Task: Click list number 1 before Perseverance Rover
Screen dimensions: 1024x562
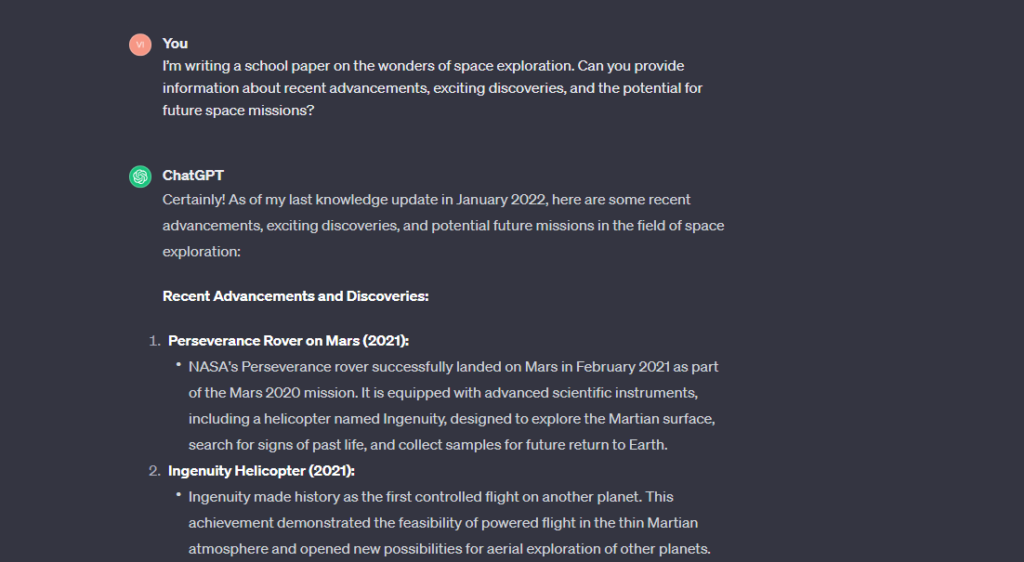Action: tap(154, 341)
